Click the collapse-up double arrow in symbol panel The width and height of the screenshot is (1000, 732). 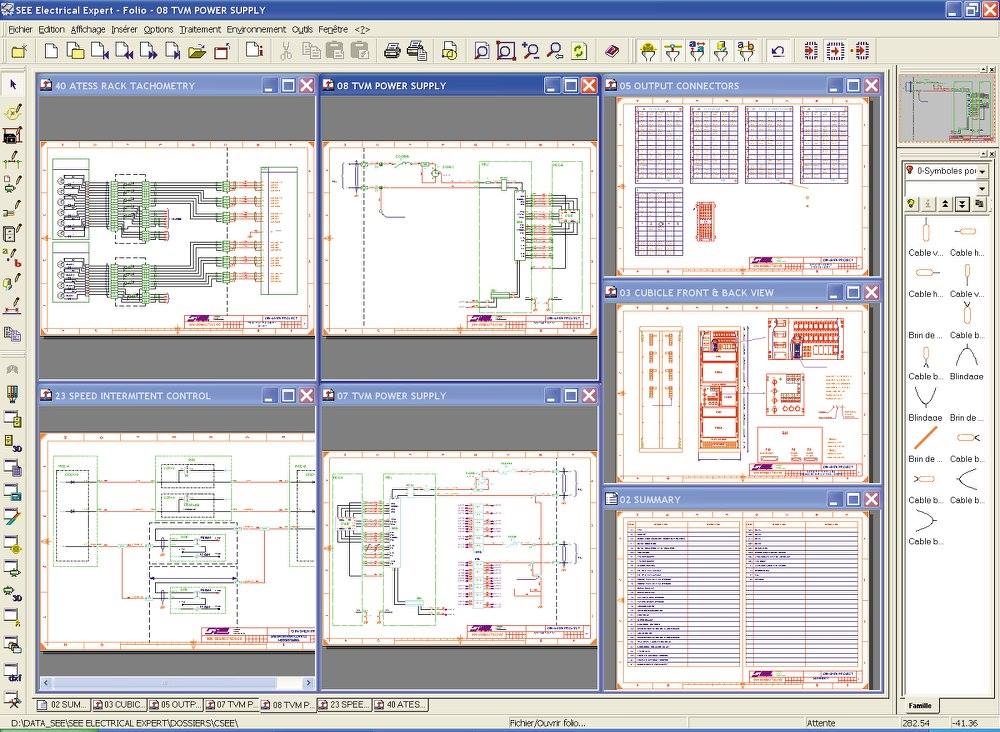[x=945, y=204]
